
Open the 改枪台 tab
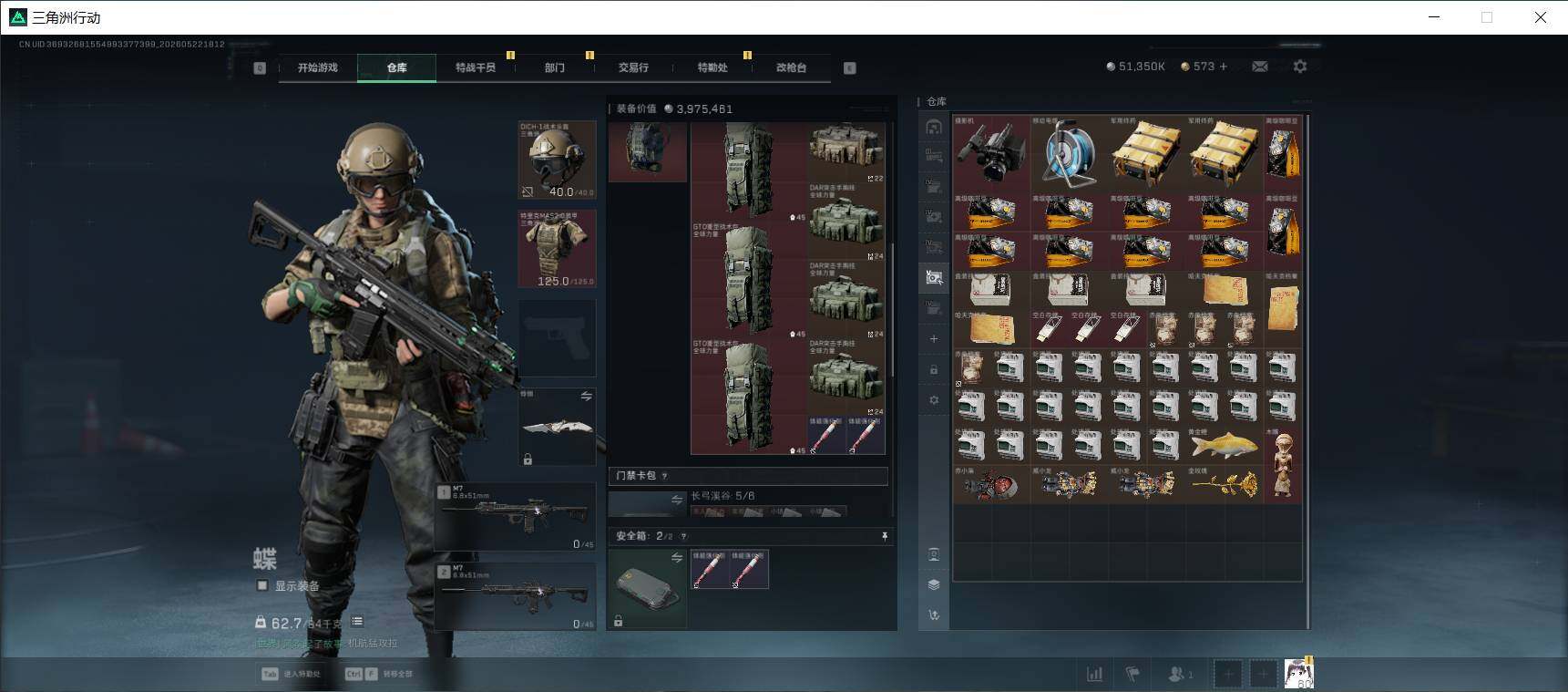point(791,67)
